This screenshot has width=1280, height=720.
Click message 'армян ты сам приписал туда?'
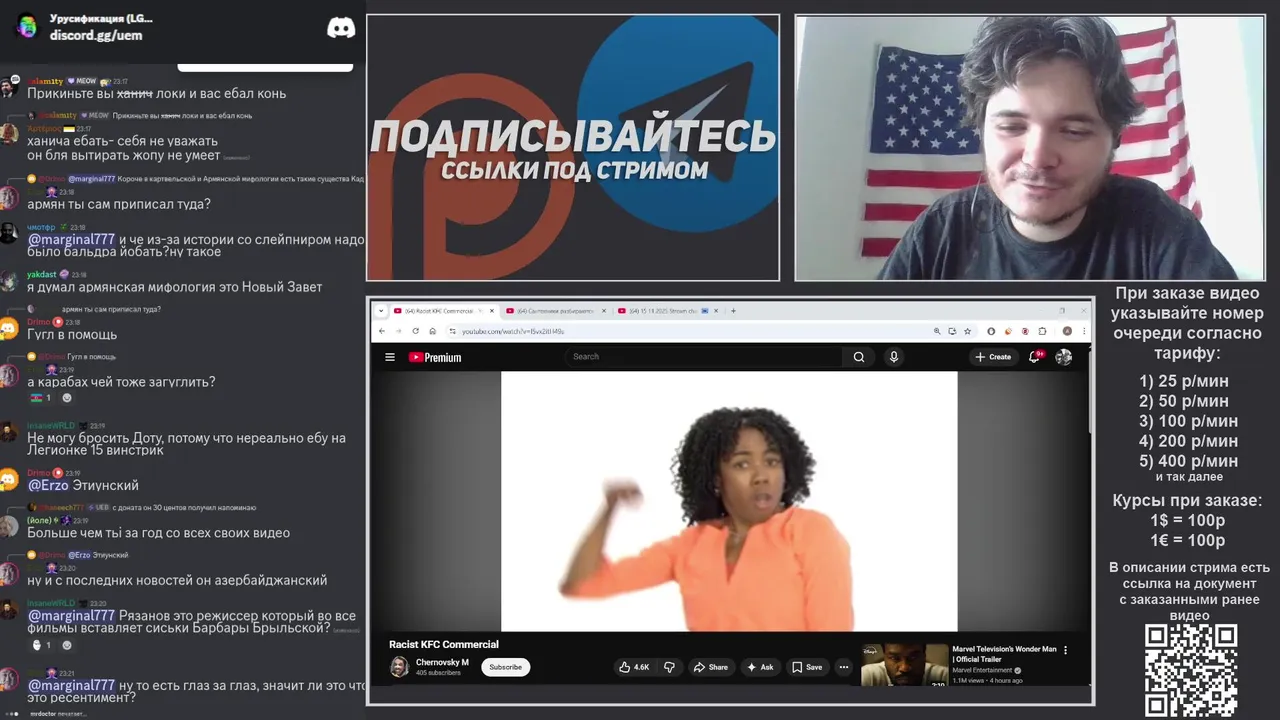pos(119,204)
